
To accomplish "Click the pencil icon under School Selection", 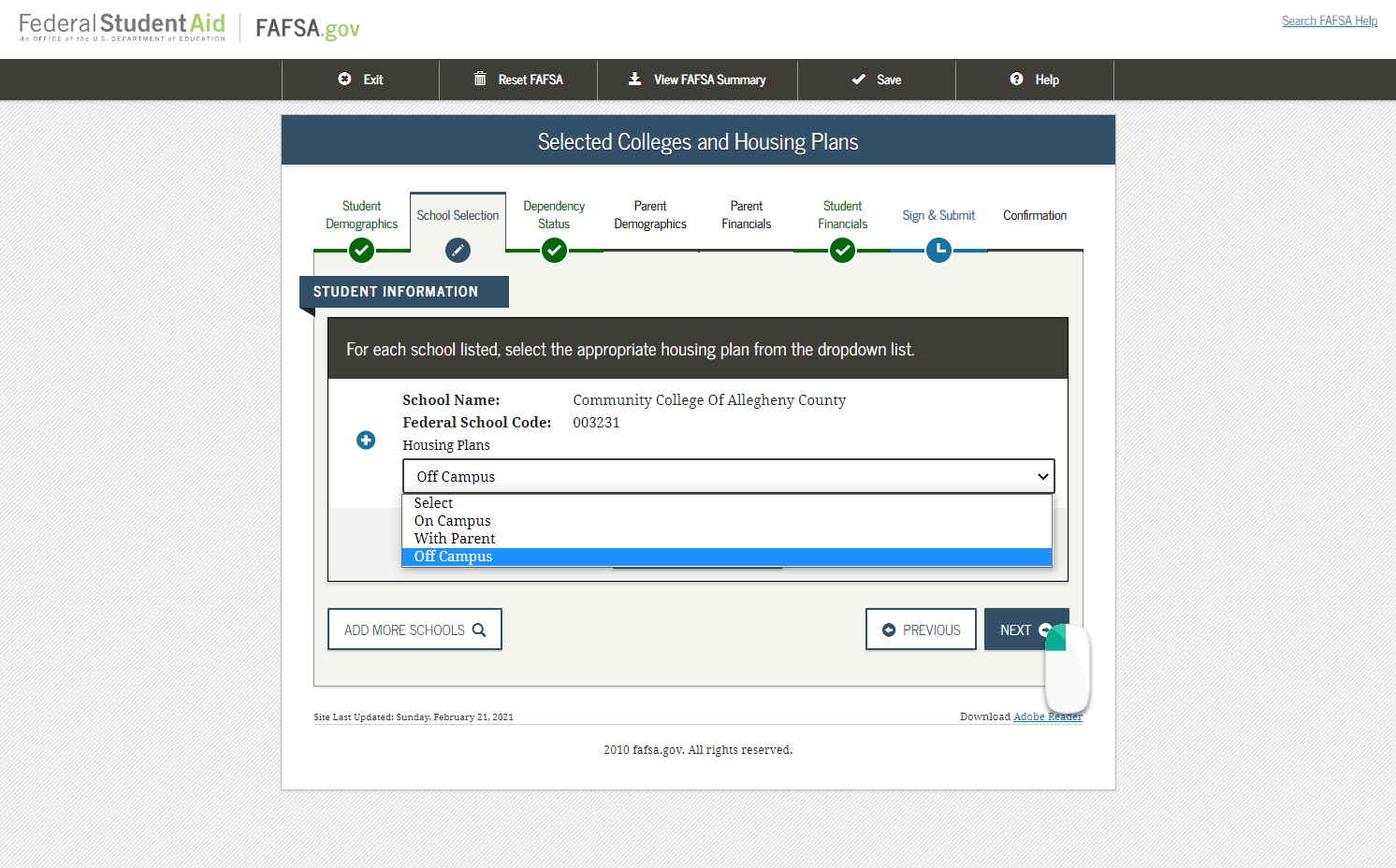I will pos(458,250).
